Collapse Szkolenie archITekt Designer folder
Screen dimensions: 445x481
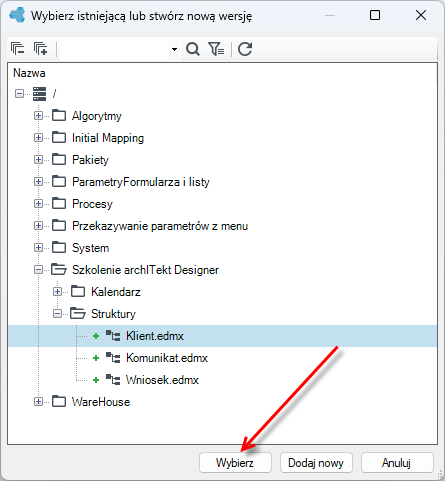coord(38,270)
